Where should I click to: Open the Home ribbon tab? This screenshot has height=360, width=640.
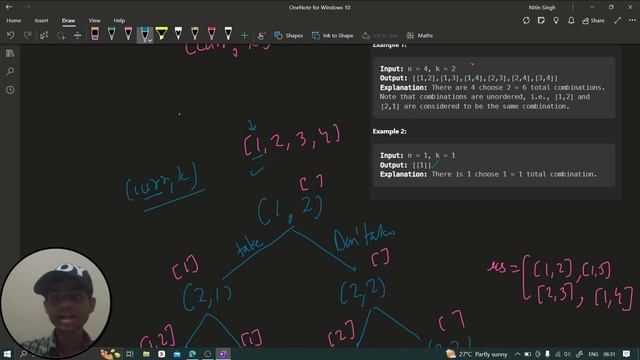coord(13,20)
